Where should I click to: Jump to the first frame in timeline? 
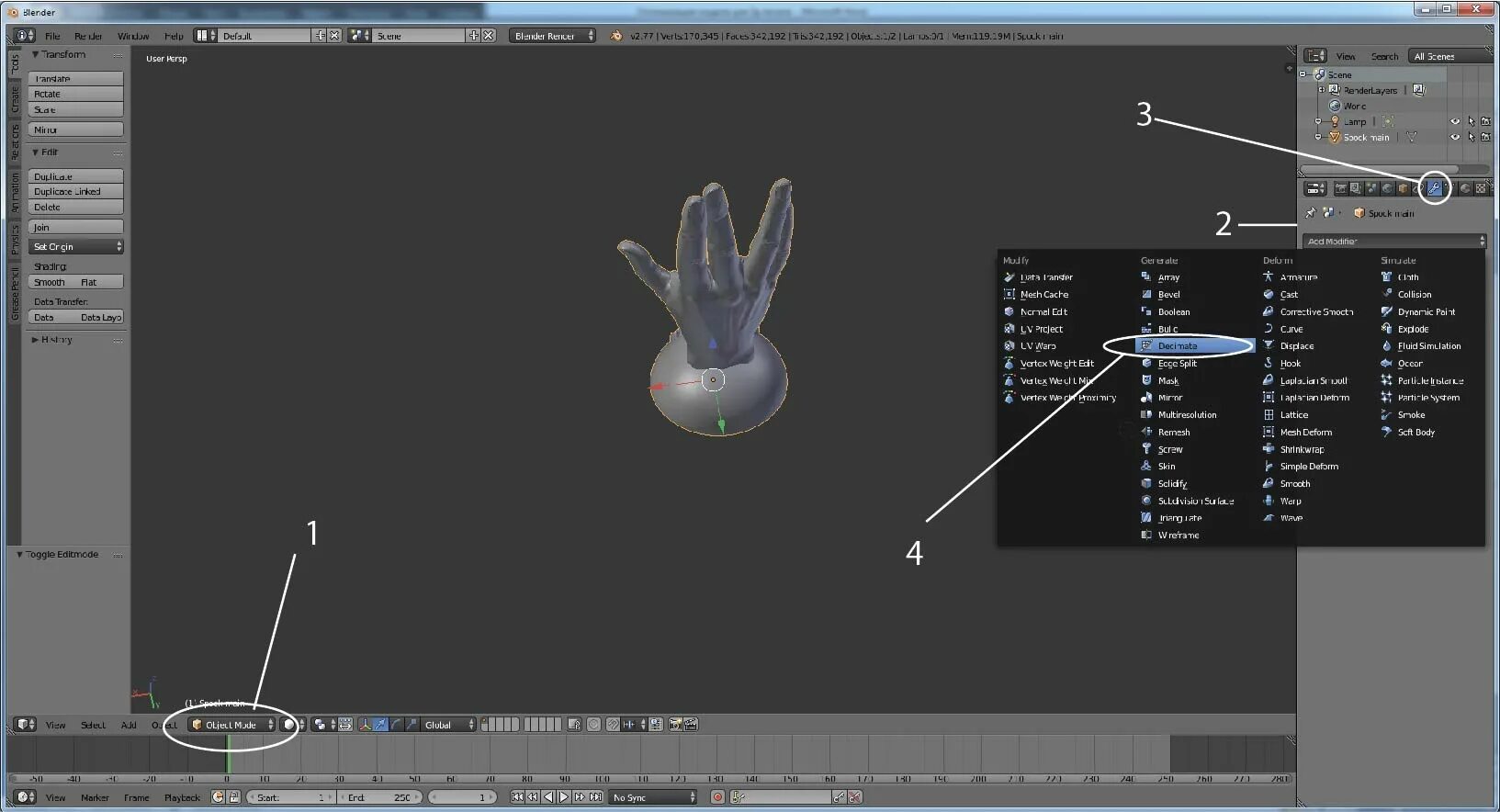coord(517,797)
